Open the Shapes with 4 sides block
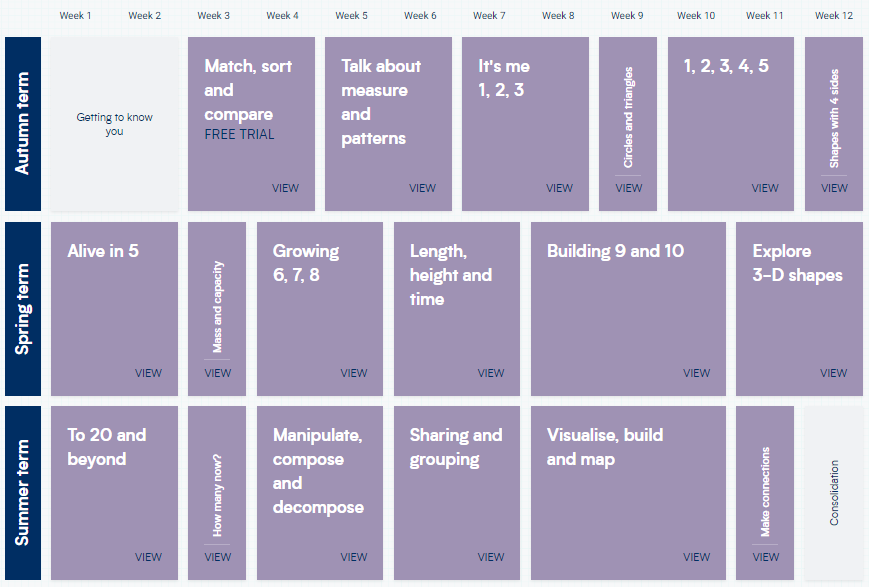869x587 pixels. 834,124
